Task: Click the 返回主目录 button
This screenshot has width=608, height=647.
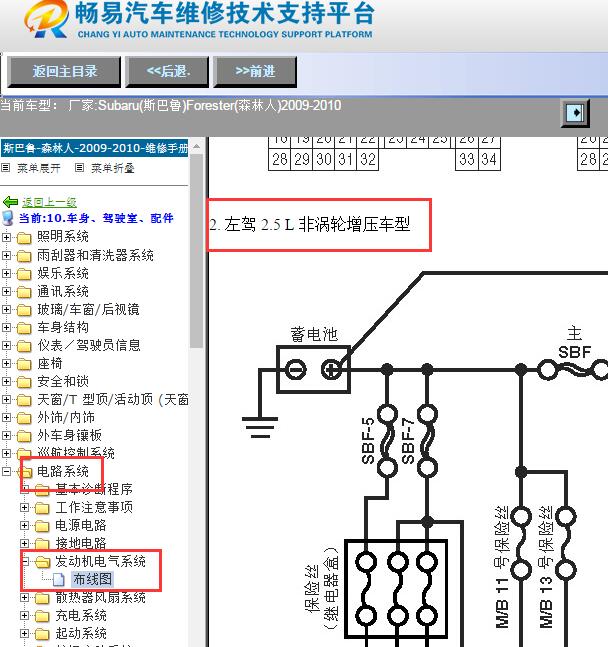Action: 64,71
